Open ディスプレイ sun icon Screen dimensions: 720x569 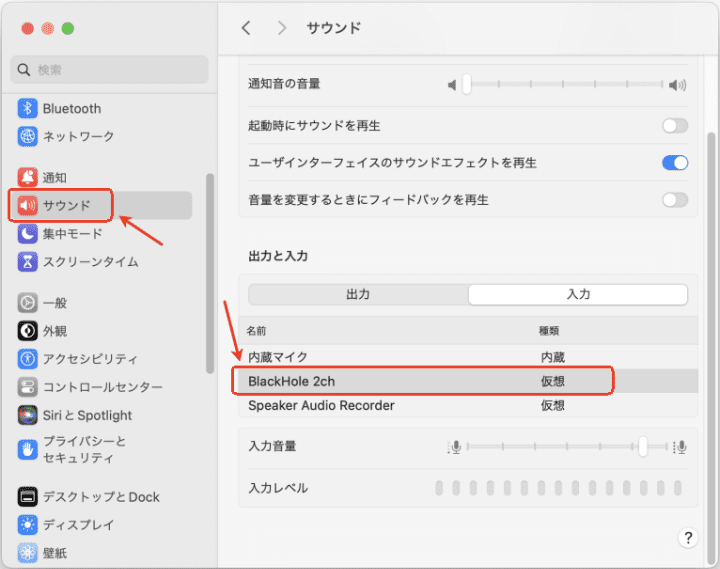(28, 524)
